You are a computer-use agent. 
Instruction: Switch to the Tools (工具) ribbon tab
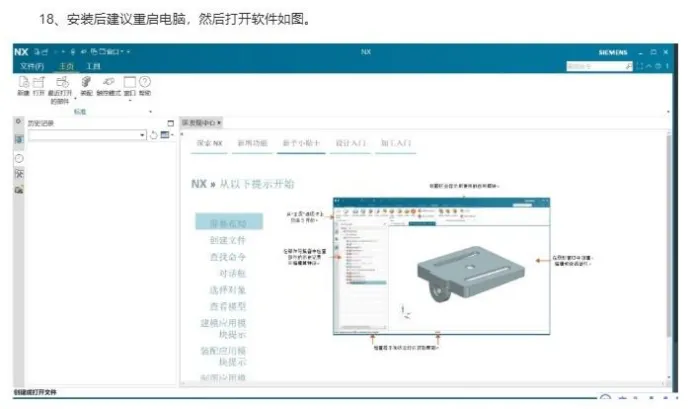coord(94,66)
